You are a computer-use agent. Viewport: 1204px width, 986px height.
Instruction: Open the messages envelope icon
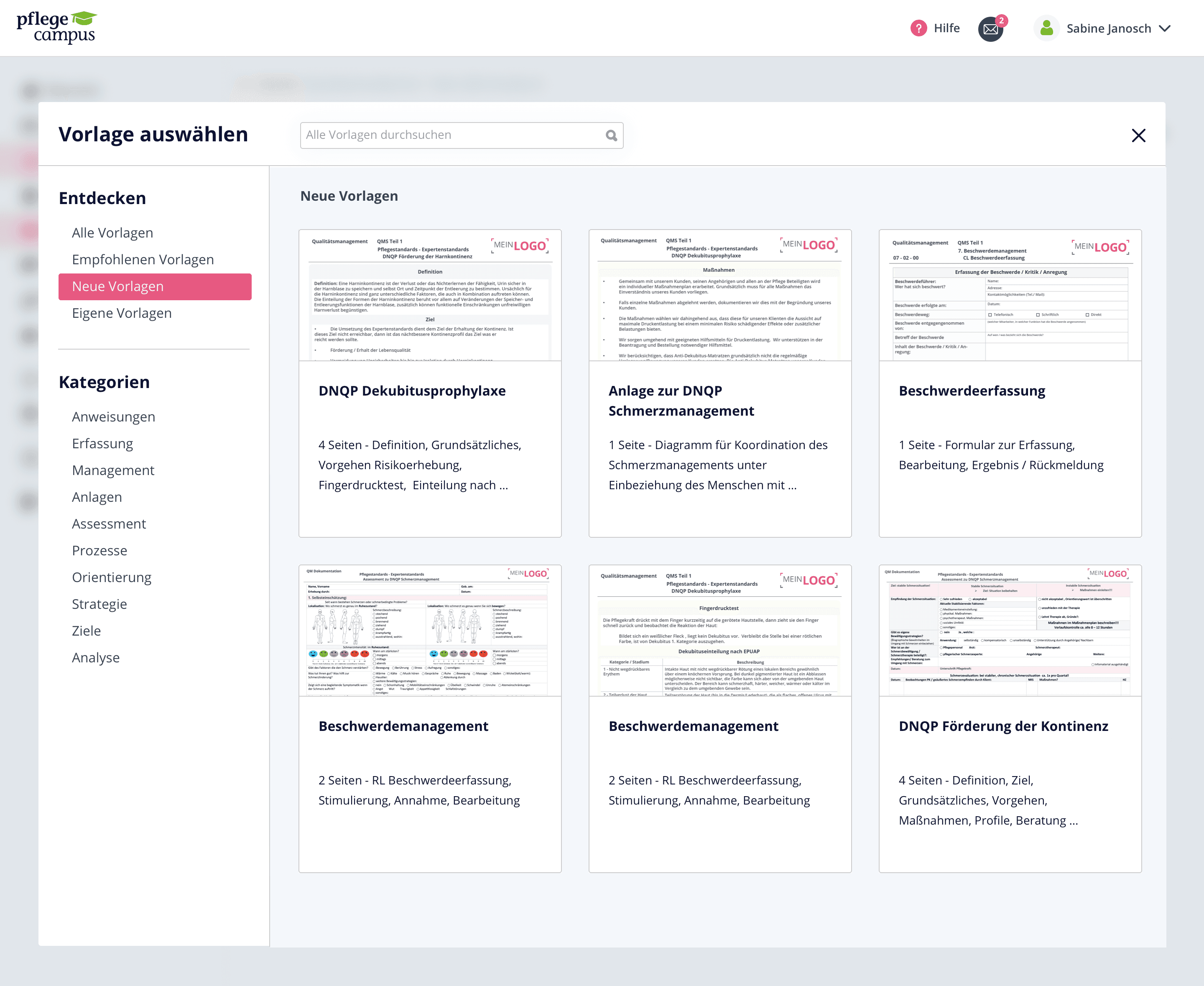[x=990, y=29]
